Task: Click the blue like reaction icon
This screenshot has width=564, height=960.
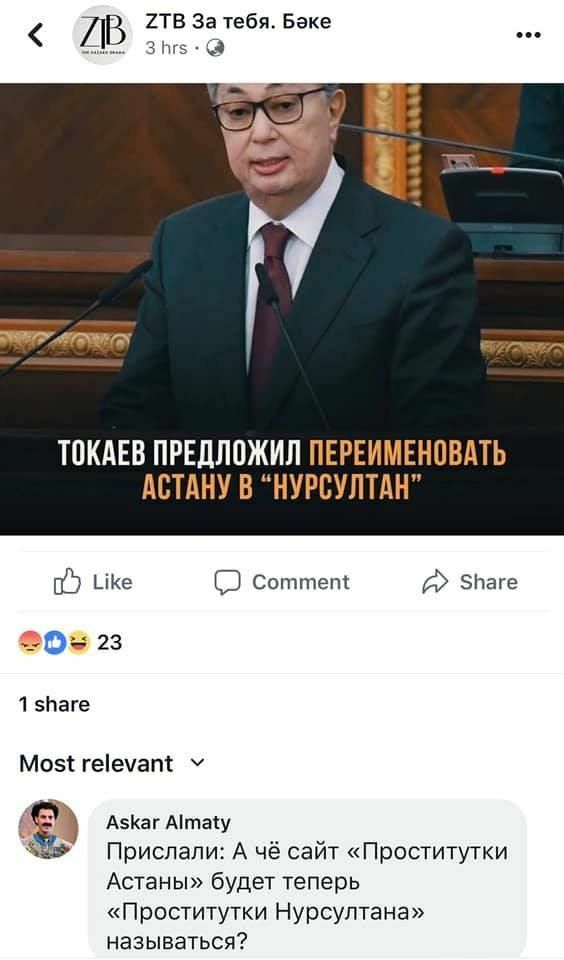Action: coord(55,642)
